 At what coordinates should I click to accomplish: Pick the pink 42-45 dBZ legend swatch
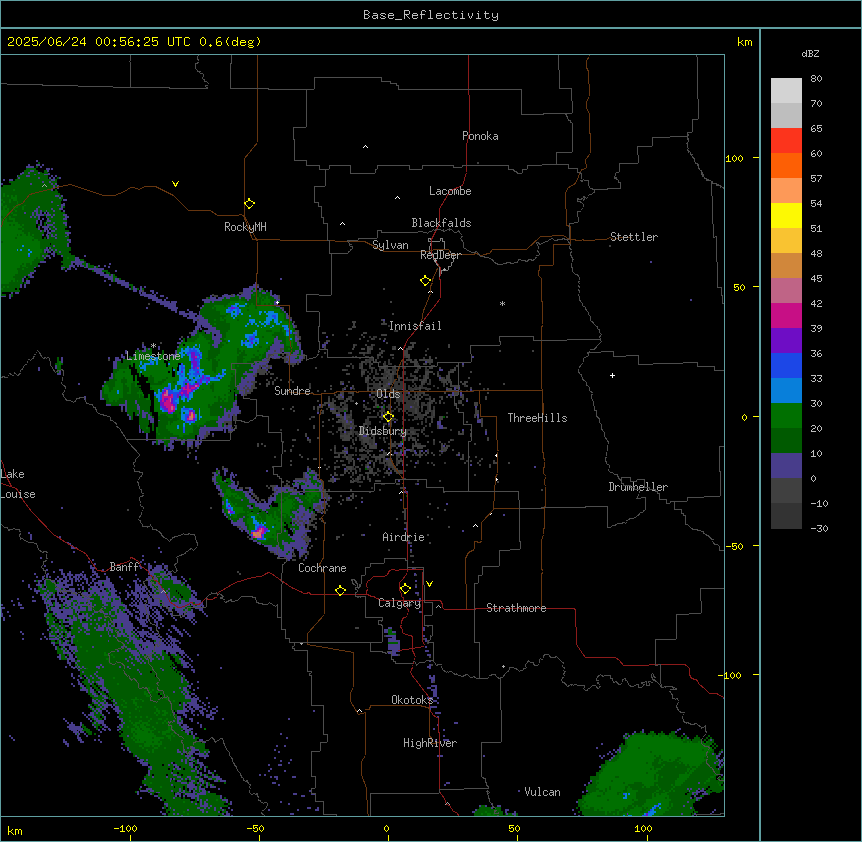pos(786,290)
